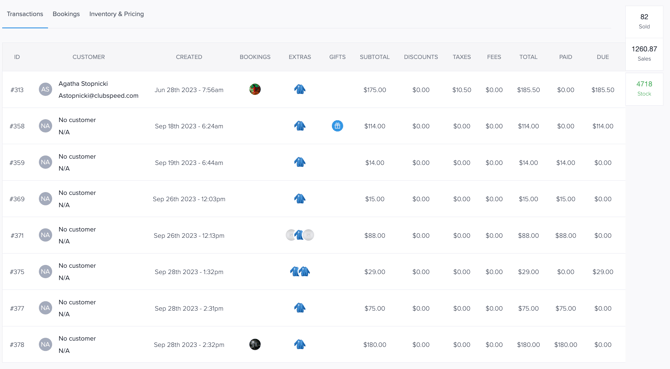Click the $88.00 paid amount in row #371
670x369 pixels.
click(566, 235)
